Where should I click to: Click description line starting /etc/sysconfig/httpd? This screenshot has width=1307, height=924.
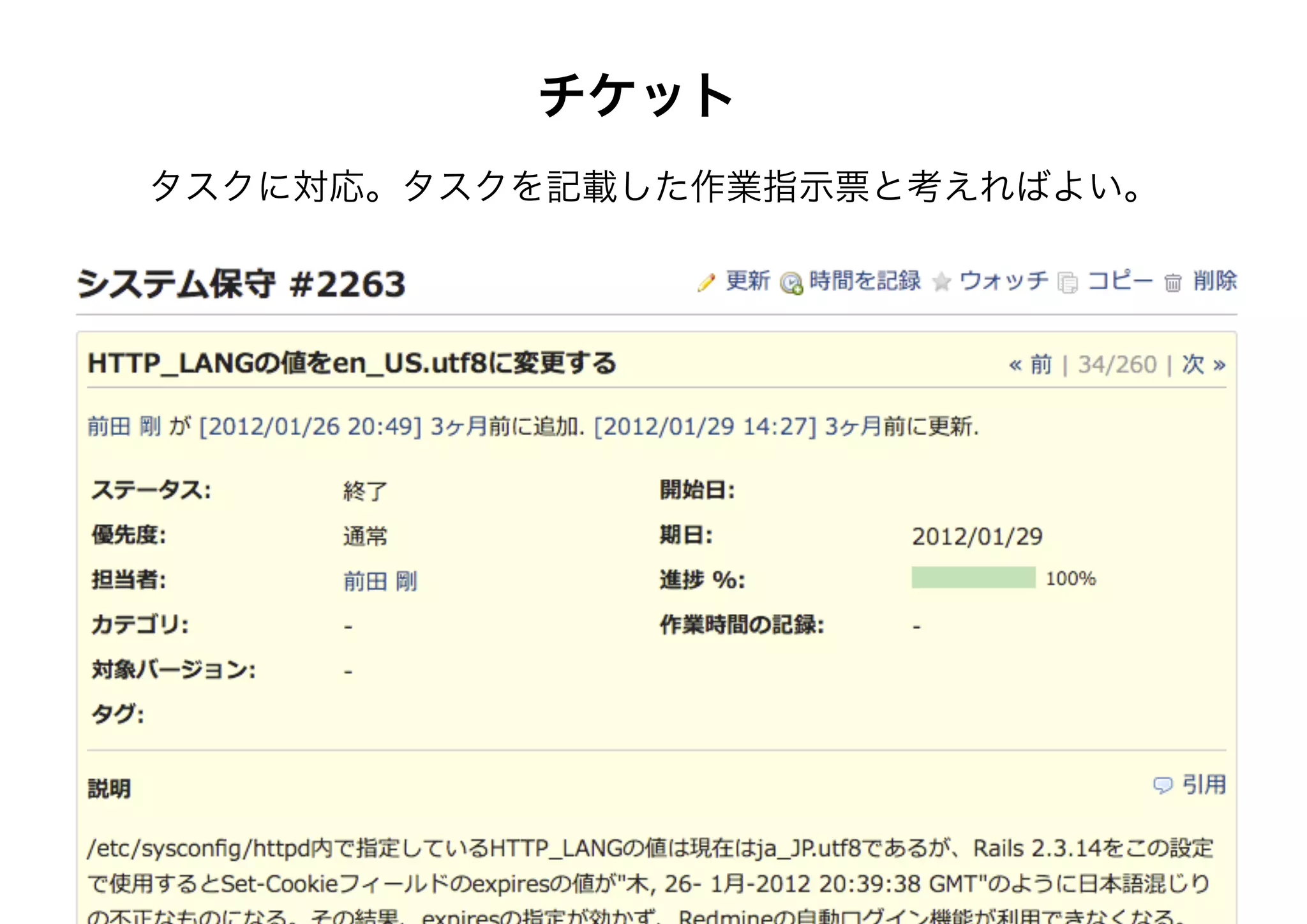(650, 849)
